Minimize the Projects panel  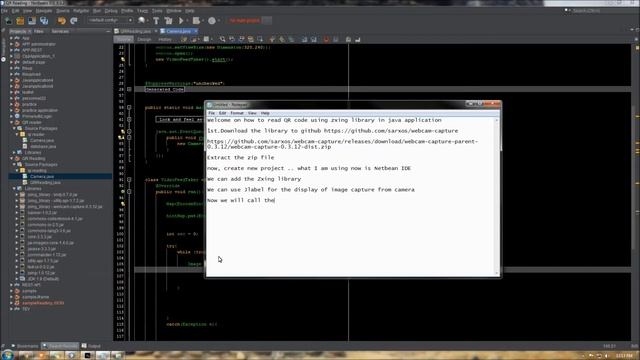tap(108, 31)
